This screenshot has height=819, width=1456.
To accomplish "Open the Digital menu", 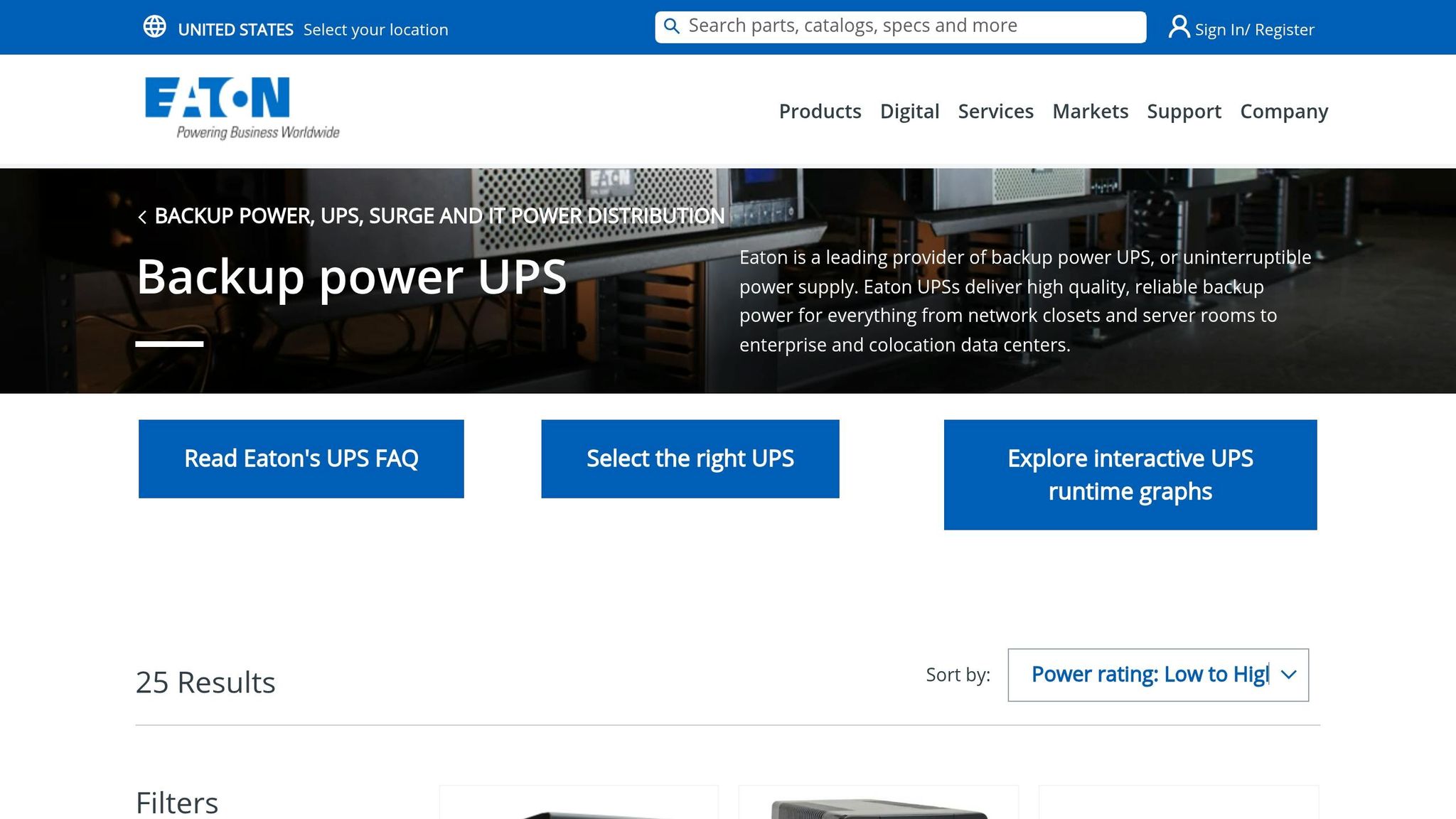I will click(x=909, y=112).
